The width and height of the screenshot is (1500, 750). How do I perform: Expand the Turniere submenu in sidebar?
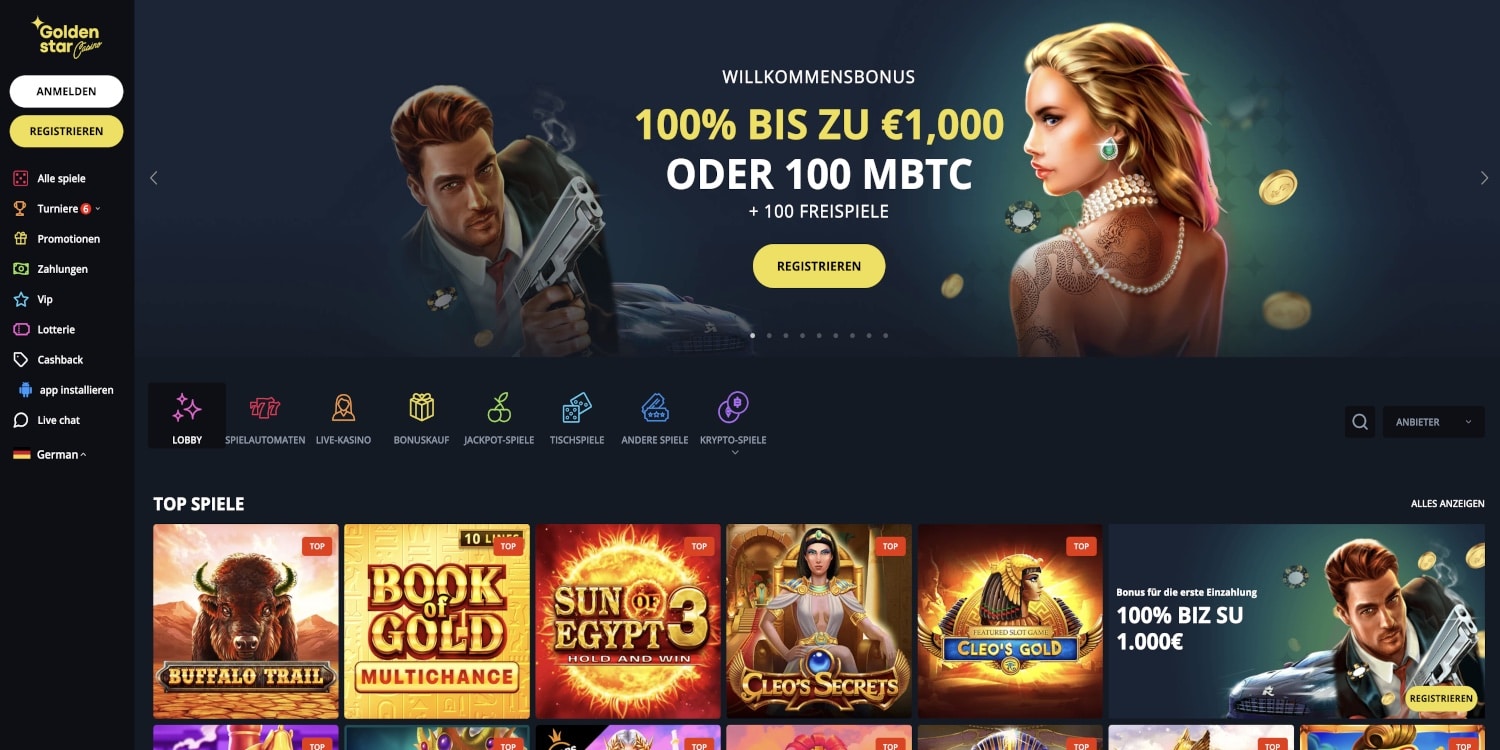tap(98, 209)
